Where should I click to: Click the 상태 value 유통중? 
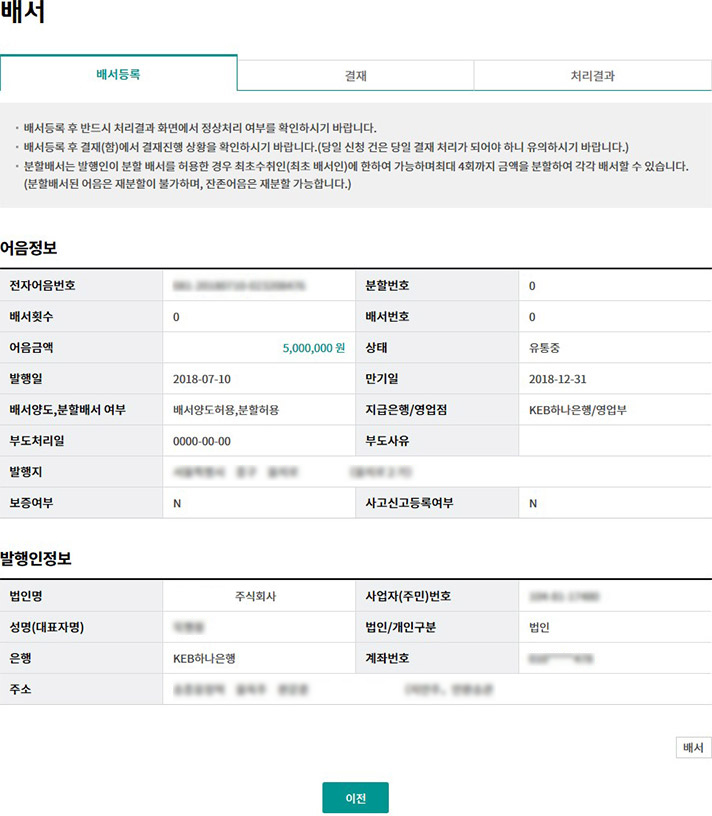pos(546,348)
